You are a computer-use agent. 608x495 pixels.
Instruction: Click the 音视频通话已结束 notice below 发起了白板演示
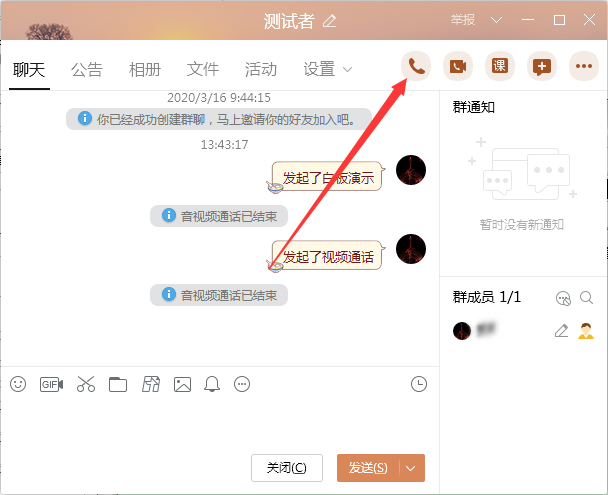219,216
